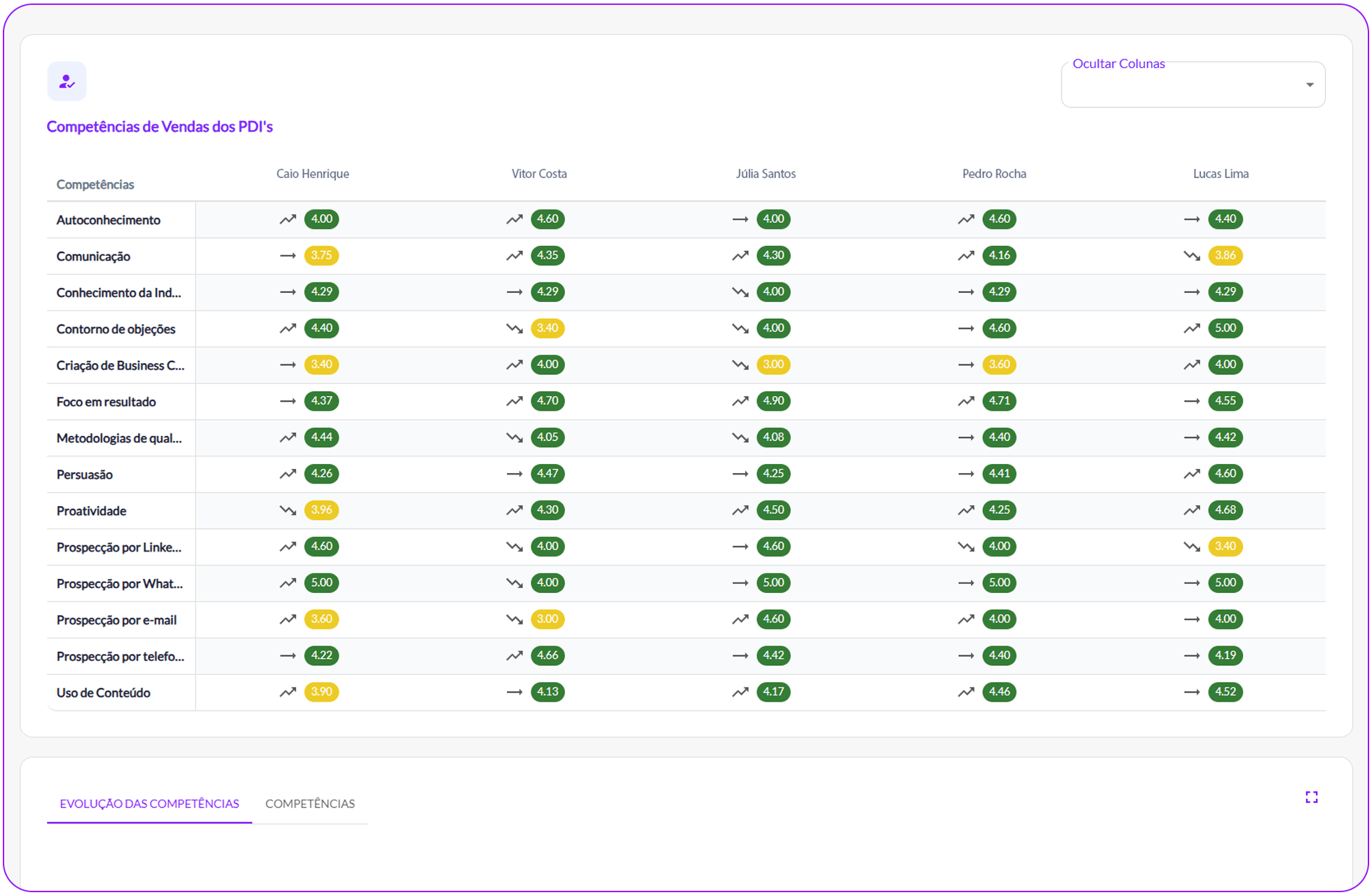Click Vitor Costa's upward trend icon for Autoconhecimento
Image resolution: width=1372 pixels, height=895 pixels.
pyautogui.click(x=514, y=219)
